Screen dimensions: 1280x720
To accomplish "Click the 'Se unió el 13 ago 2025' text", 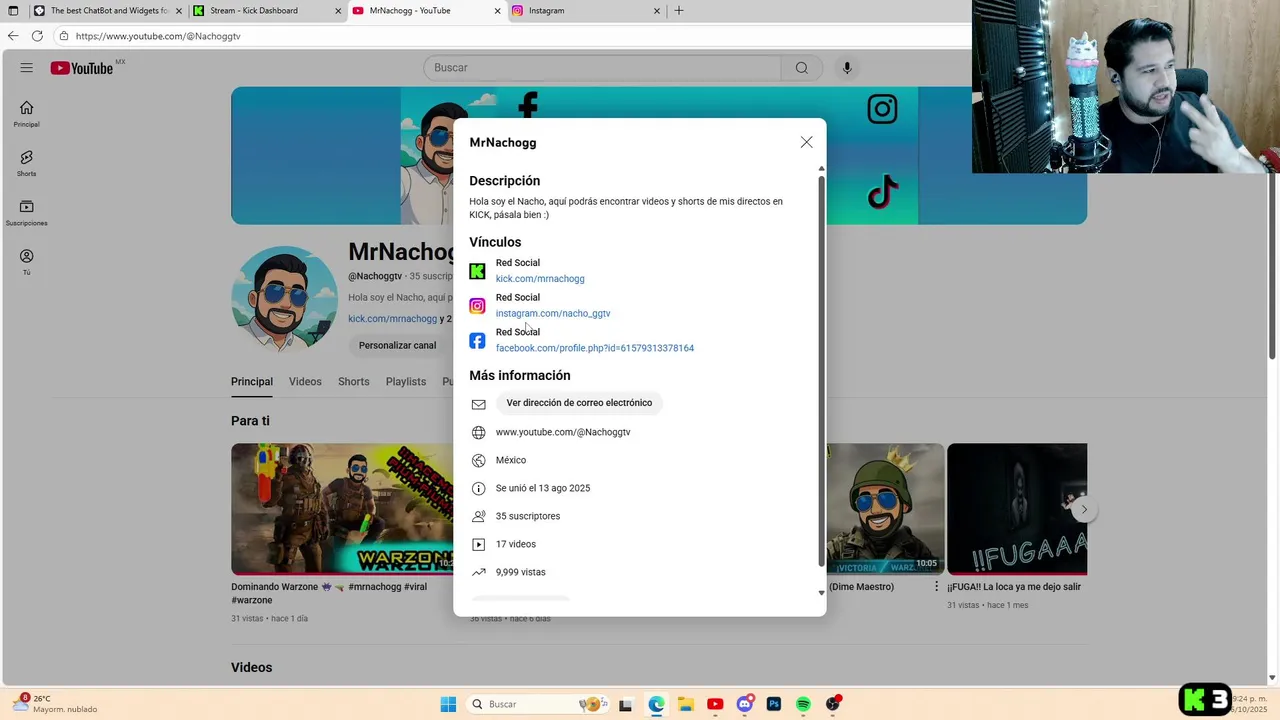I will pos(543,488).
